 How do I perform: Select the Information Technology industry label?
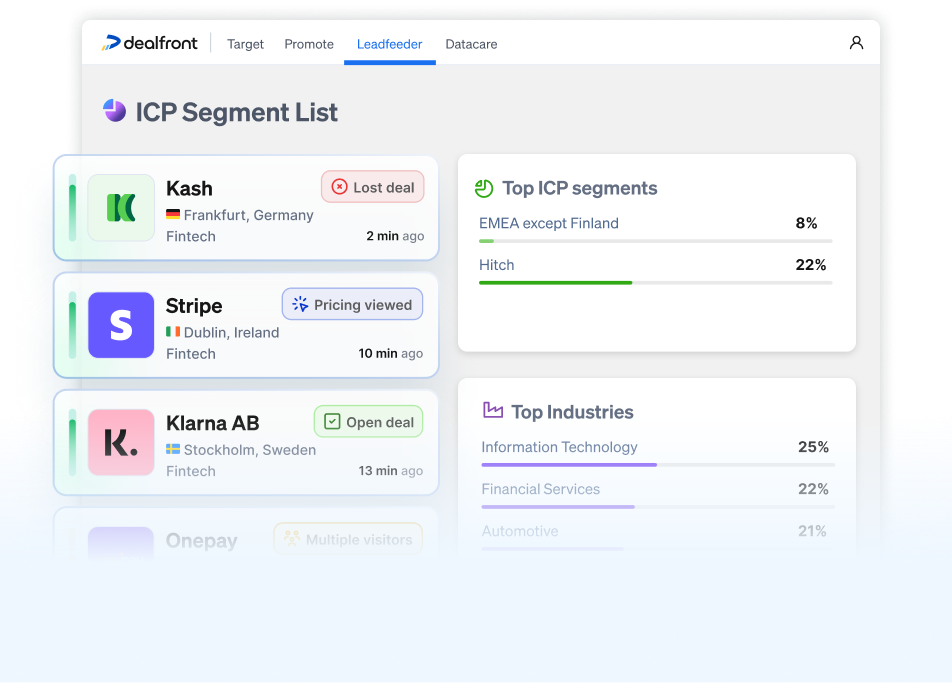(x=559, y=447)
